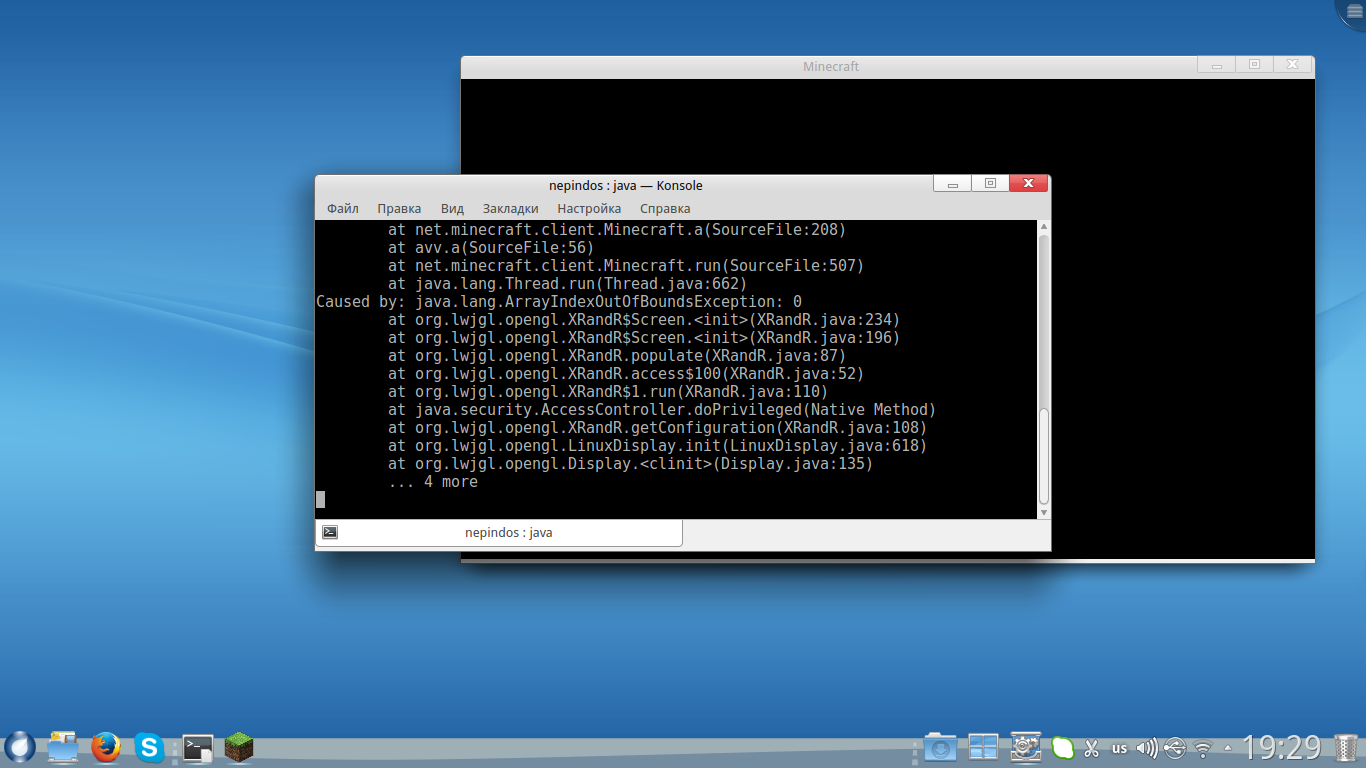Switch the 'us' keyboard layout indicator

[1119, 748]
